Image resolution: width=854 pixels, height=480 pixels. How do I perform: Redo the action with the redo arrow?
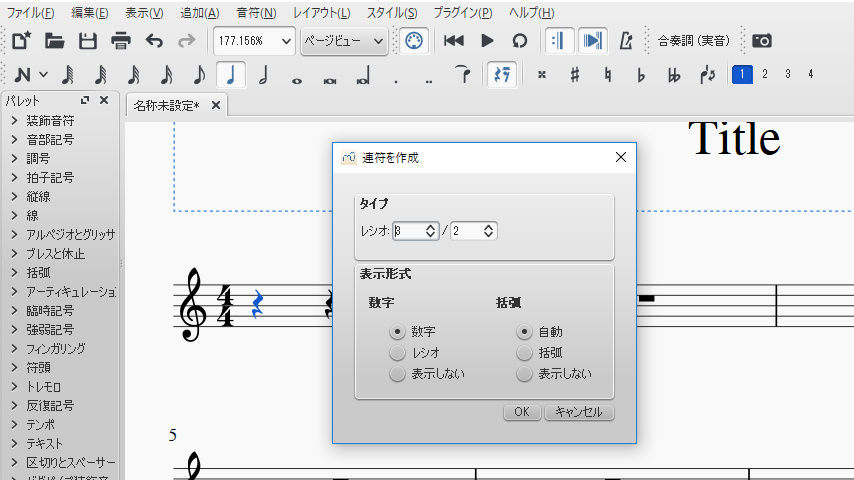187,41
